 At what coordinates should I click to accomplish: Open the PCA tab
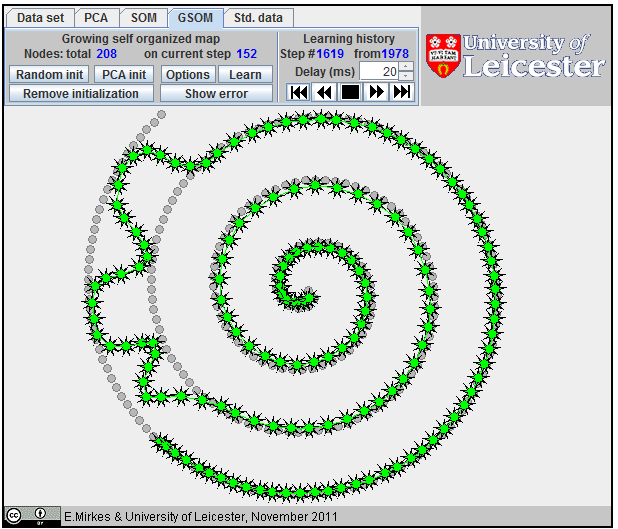click(x=96, y=18)
